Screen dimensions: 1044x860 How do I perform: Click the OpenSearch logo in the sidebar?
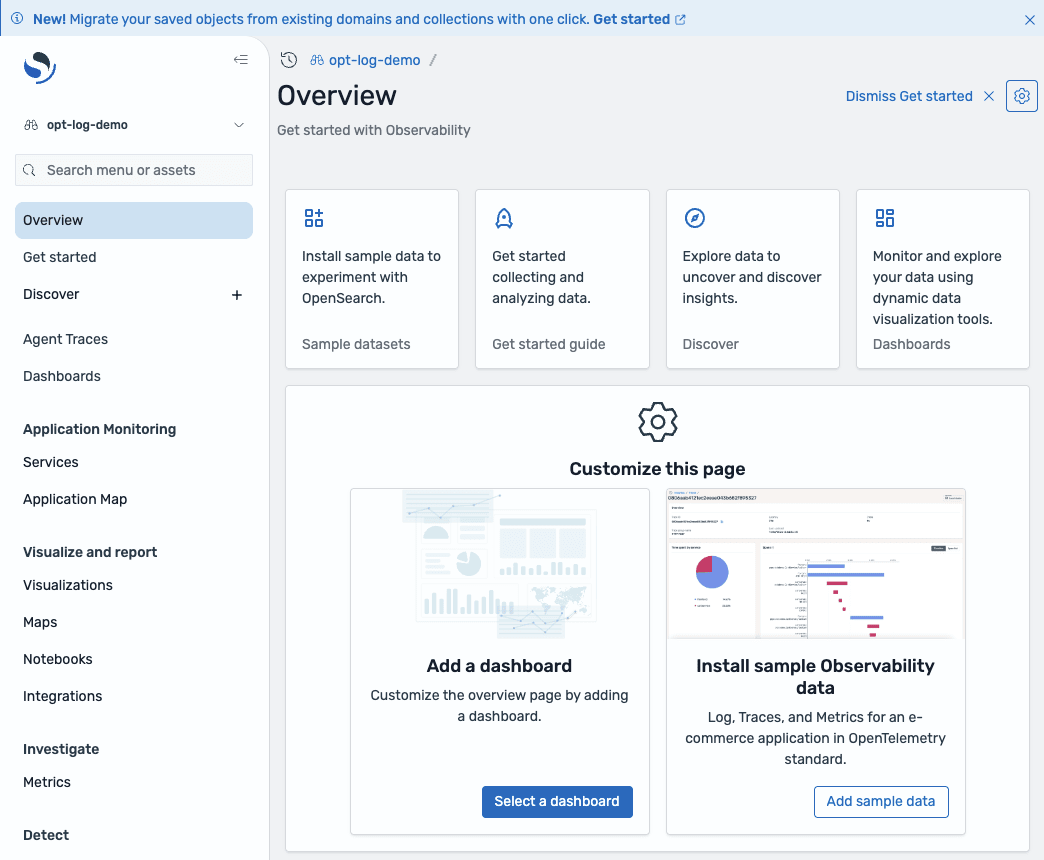point(40,67)
